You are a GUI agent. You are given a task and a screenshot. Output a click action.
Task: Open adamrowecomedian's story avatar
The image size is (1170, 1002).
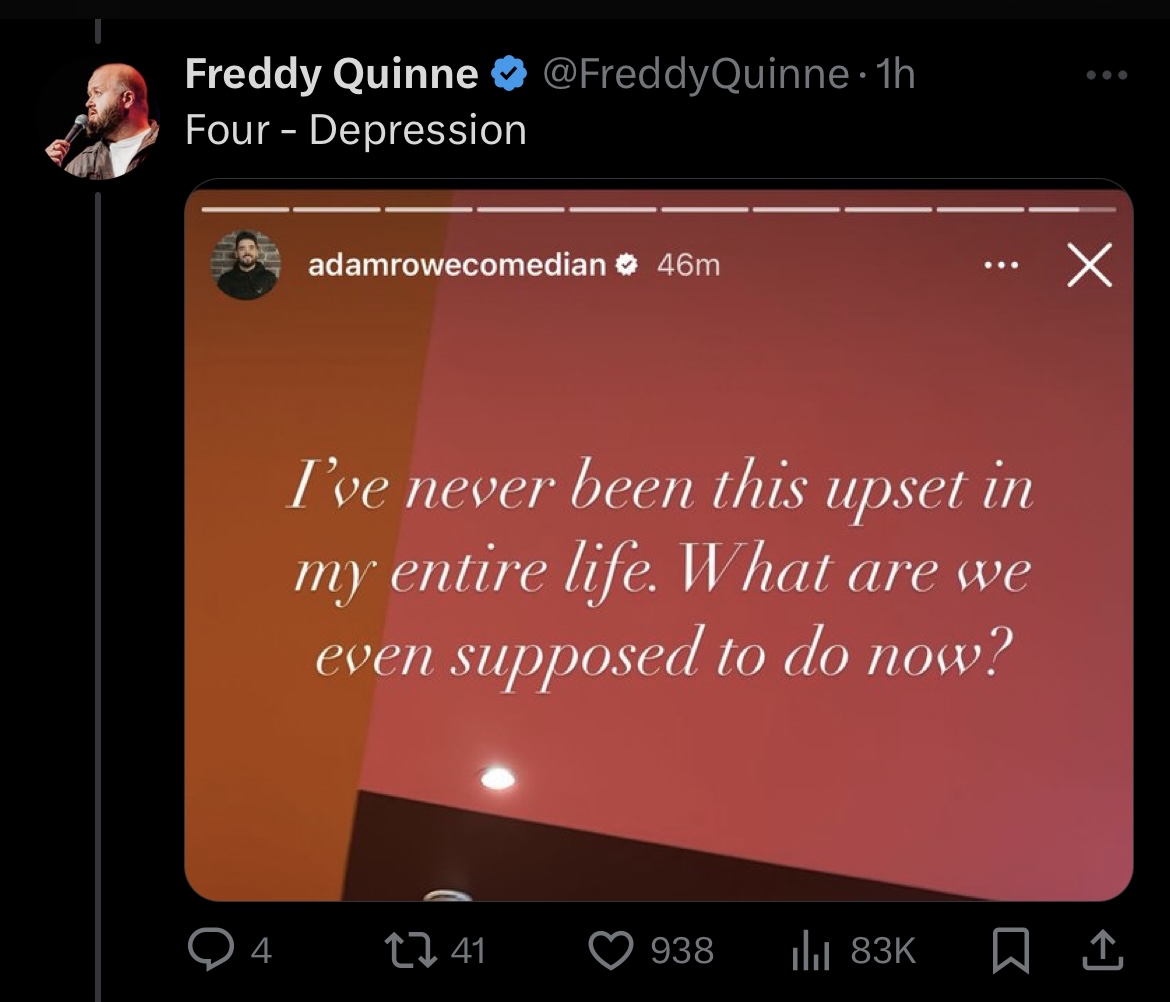[245, 265]
